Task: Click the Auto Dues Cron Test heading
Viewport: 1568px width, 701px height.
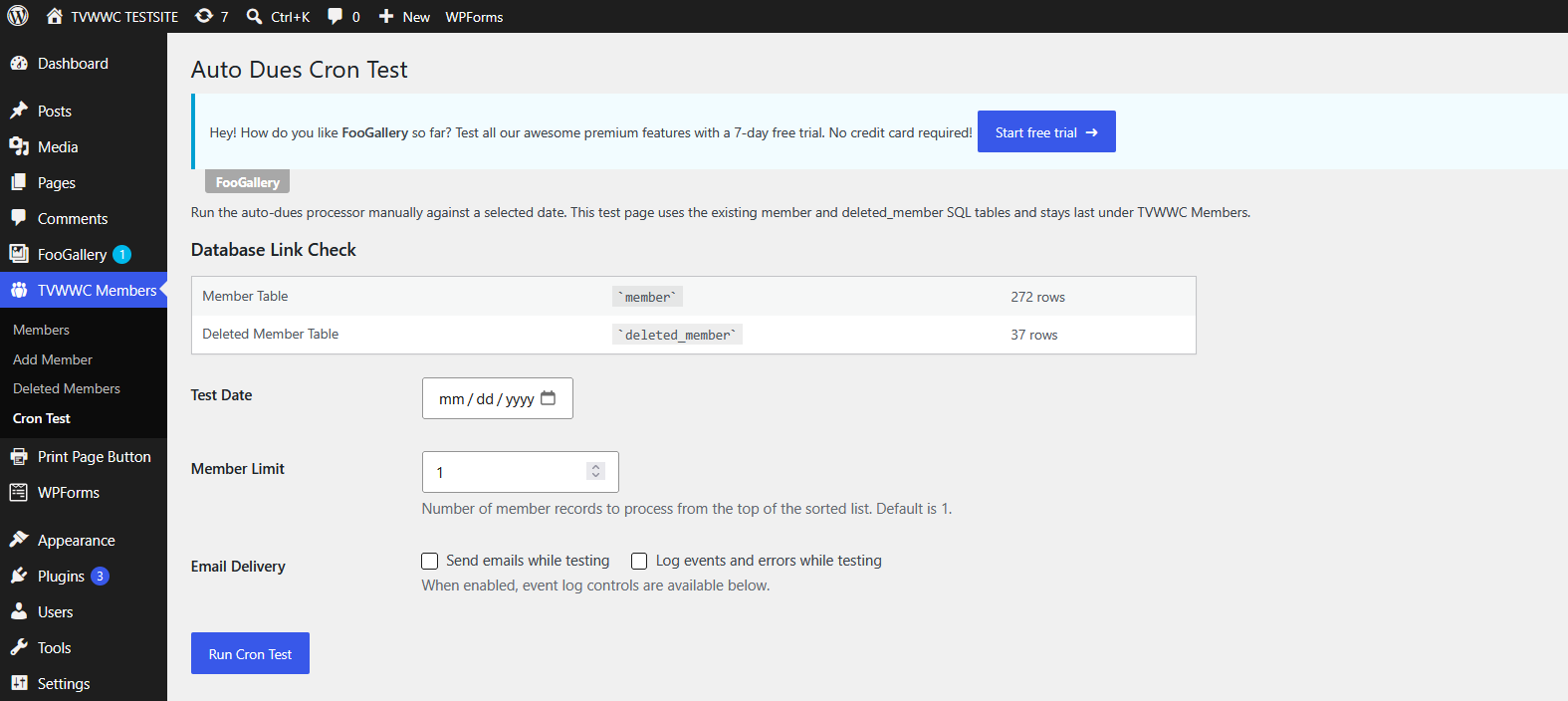Action: [299, 70]
